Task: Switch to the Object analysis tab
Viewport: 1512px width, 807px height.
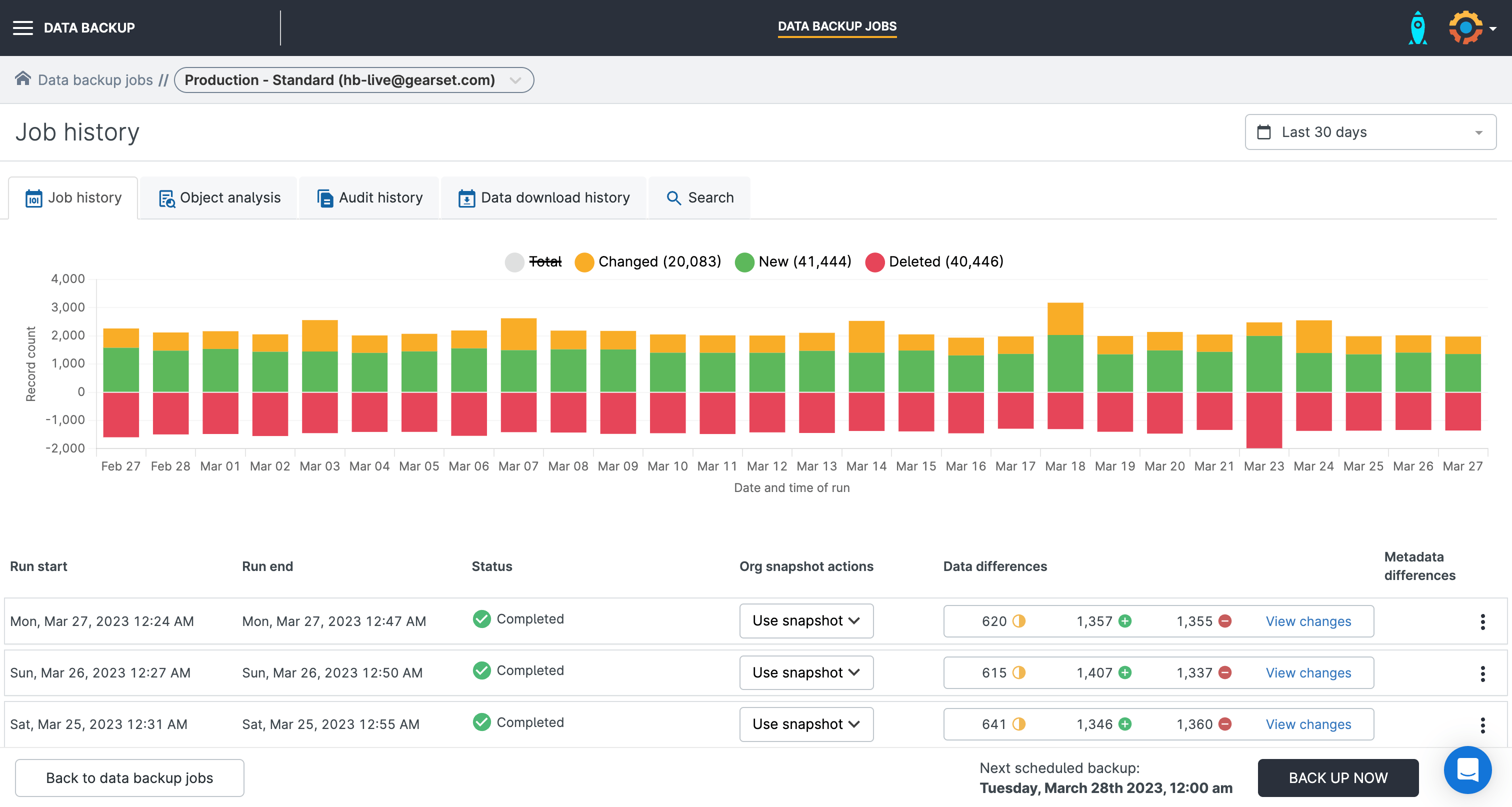Action: click(219, 198)
